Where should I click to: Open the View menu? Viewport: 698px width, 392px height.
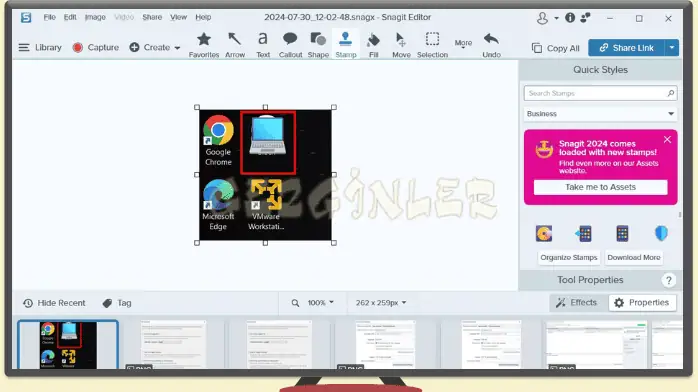tap(178, 17)
